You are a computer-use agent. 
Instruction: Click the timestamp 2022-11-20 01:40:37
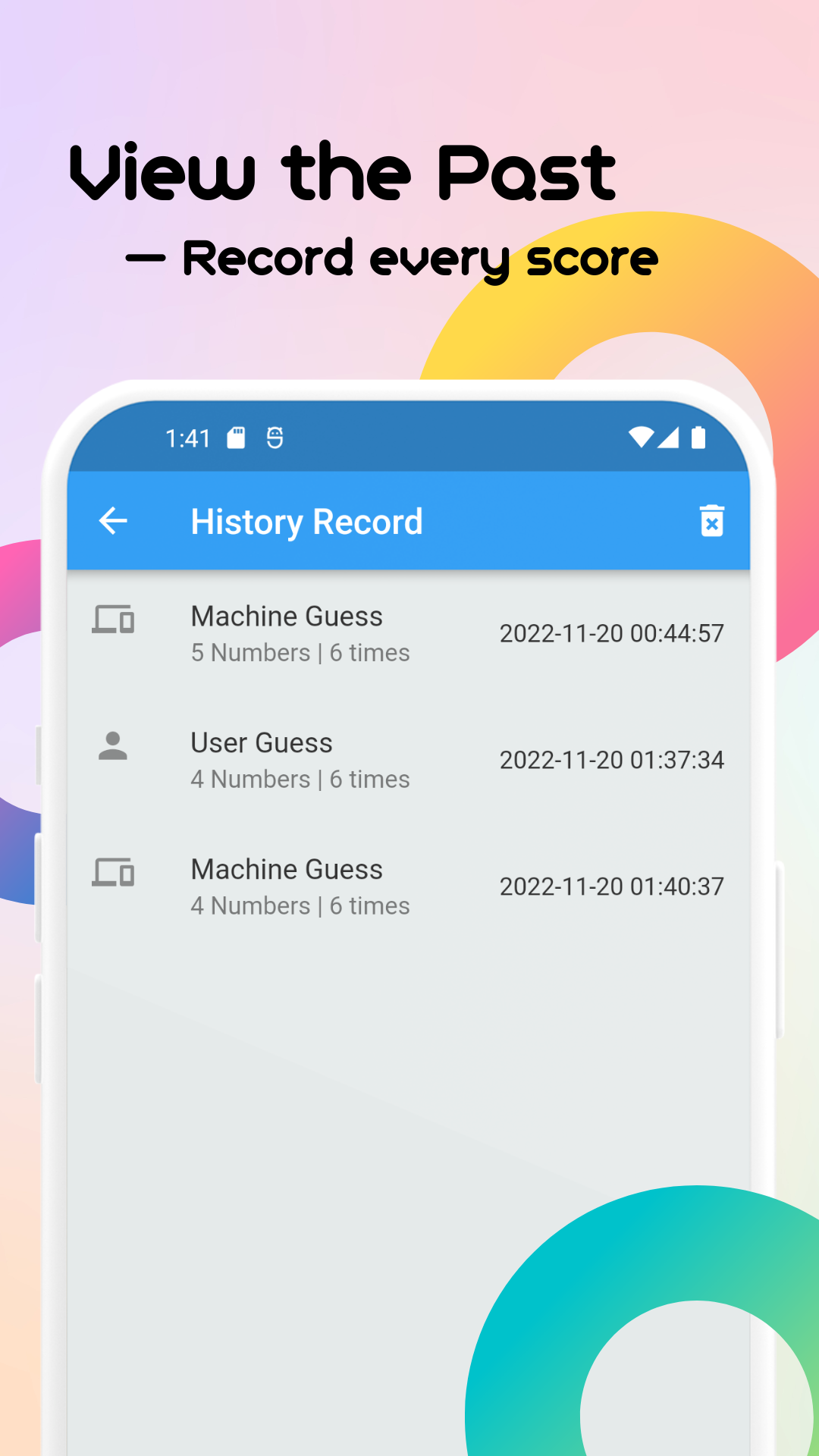click(612, 887)
